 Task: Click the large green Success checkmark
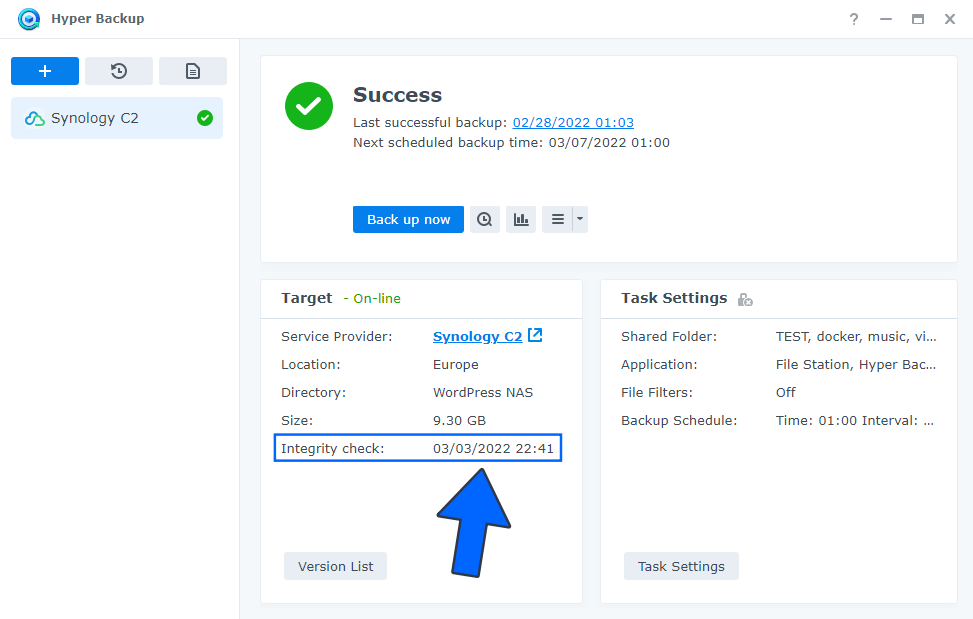pos(309,106)
